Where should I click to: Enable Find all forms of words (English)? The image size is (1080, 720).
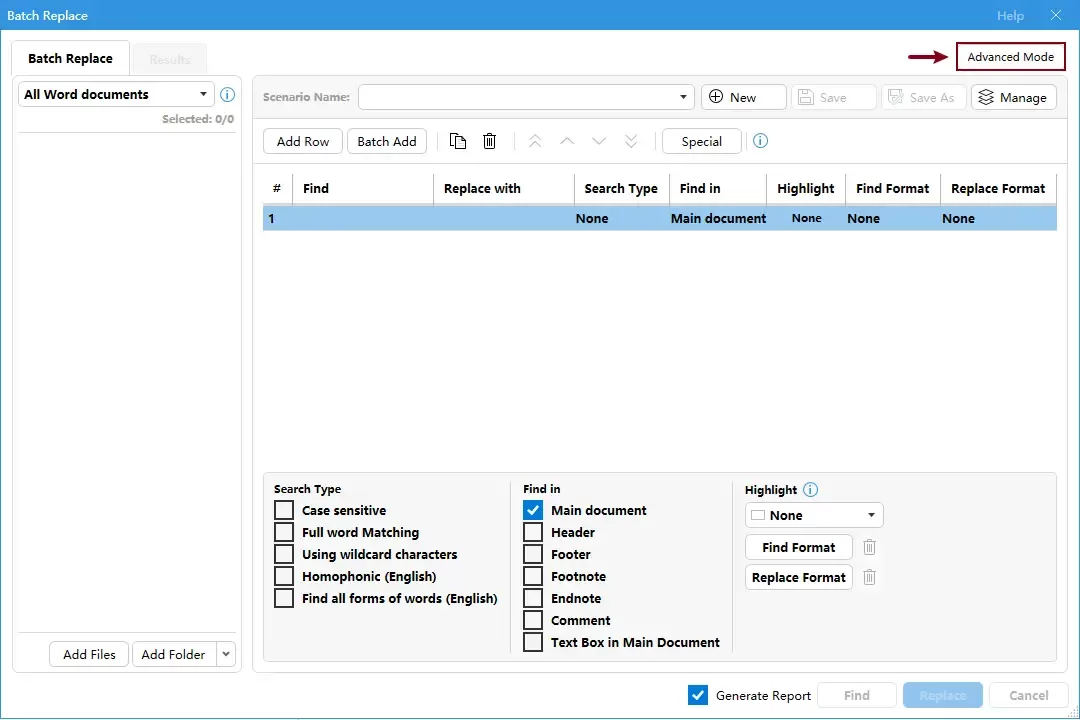point(284,598)
